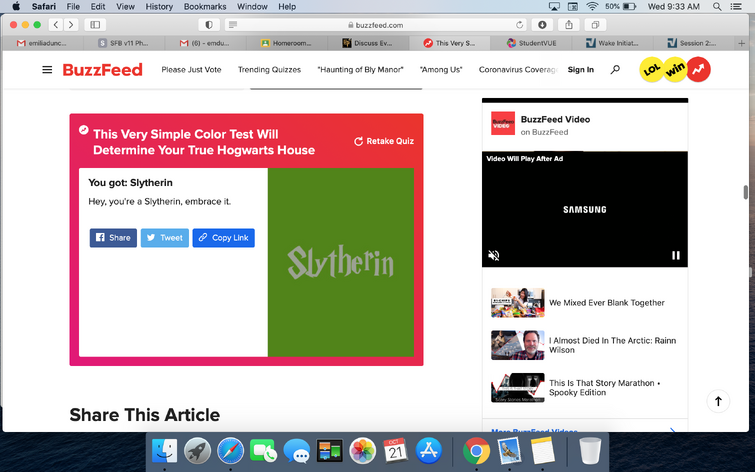Click the page vertical scrollbar
Viewport: 755px width, 472px height.
tap(745, 192)
